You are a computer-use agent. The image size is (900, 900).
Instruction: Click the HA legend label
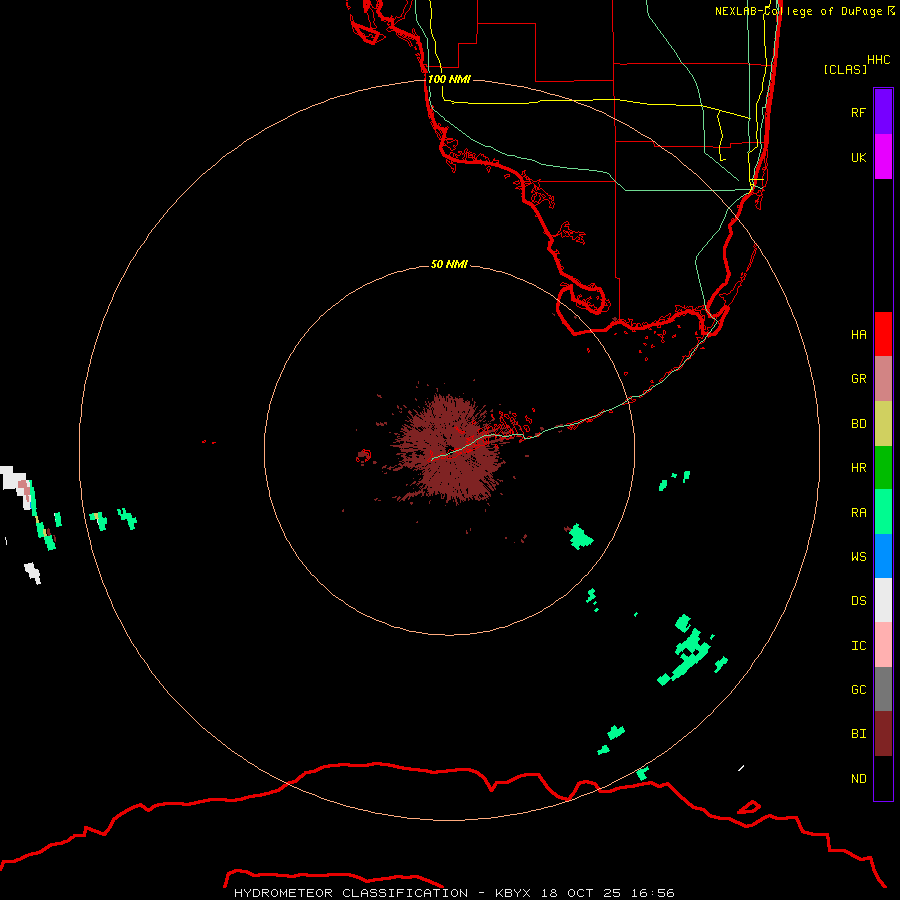click(x=858, y=334)
